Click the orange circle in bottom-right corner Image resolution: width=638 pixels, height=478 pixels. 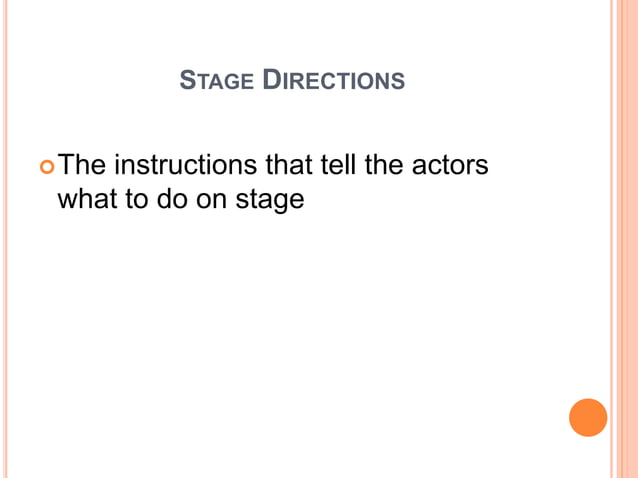click(x=588, y=417)
